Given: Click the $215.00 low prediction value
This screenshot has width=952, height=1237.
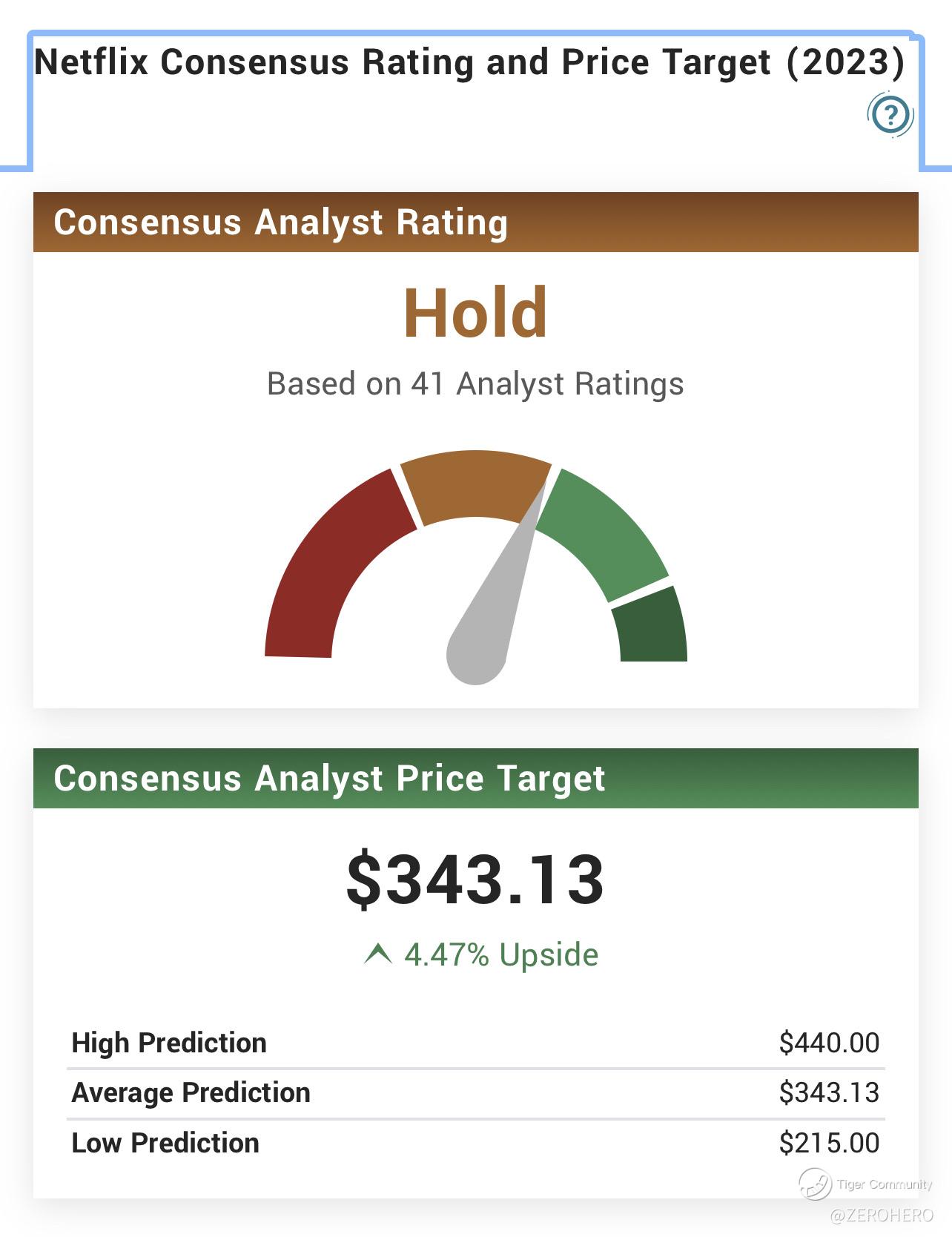Looking at the screenshot, I should pyautogui.click(x=829, y=1143).
